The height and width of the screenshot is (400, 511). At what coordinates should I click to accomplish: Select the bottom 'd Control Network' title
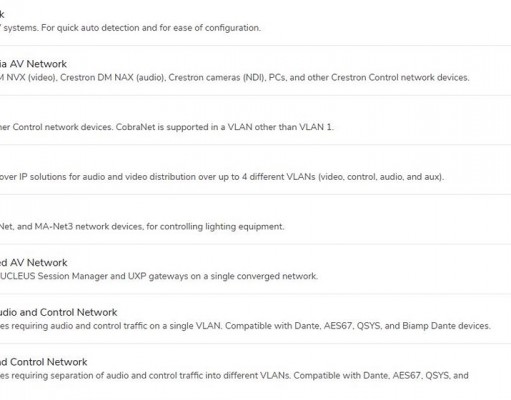click(x=44, y=362)
